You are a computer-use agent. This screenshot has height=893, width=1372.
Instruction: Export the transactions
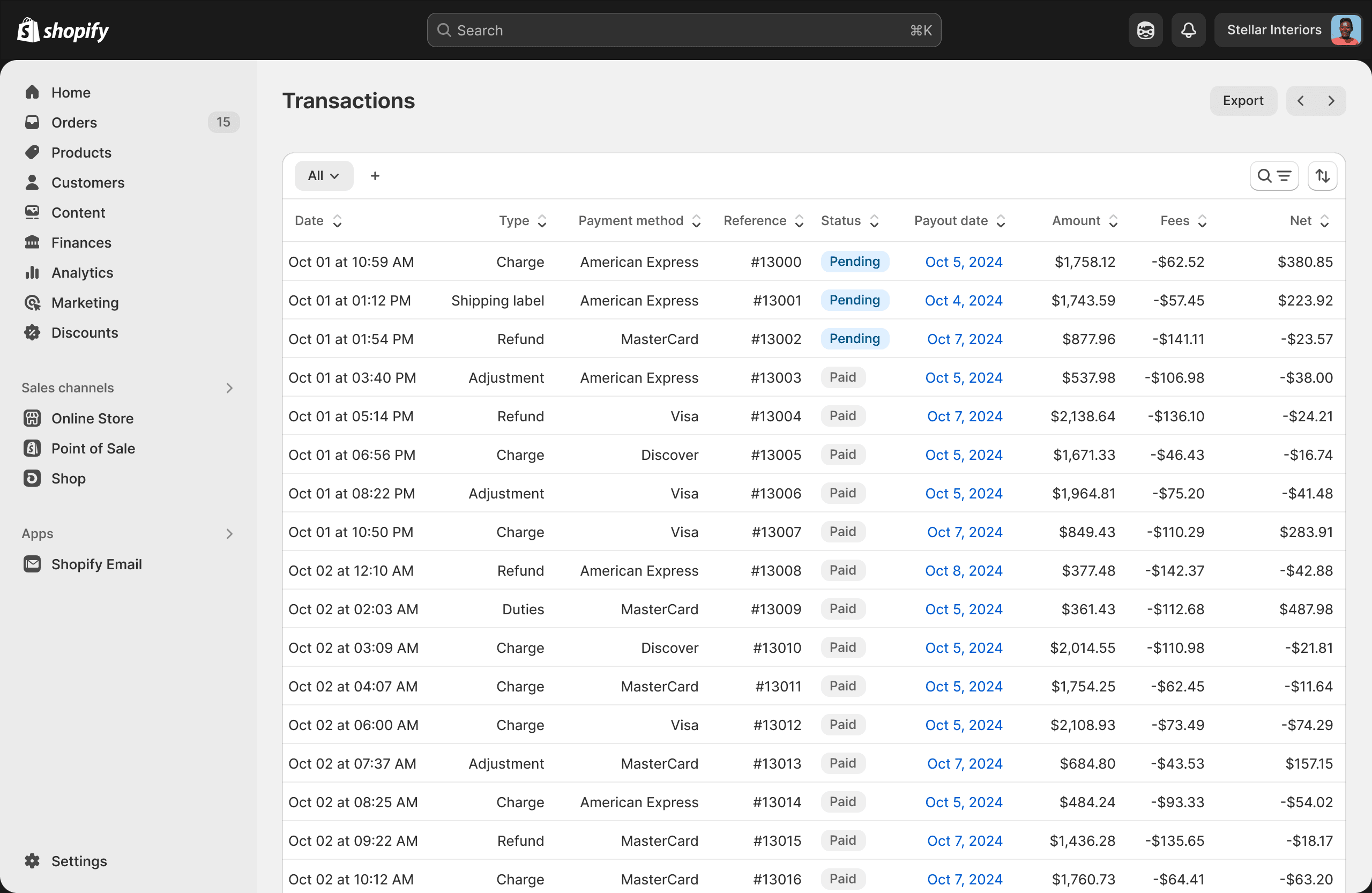point(1243,100)
